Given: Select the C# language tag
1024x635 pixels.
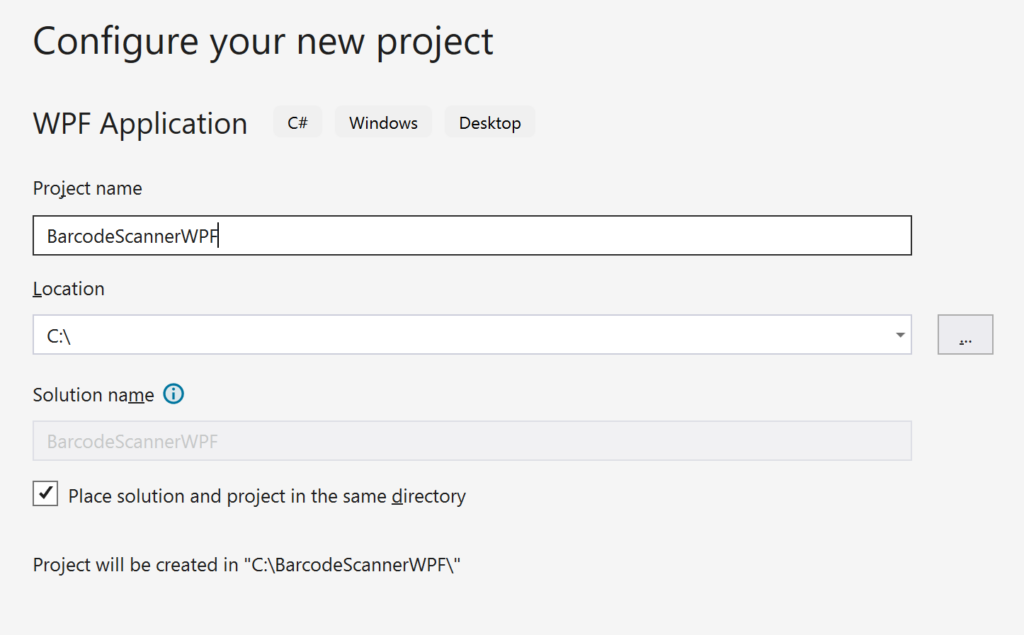Looking at the screenshot, I should [x=297, y=122].
